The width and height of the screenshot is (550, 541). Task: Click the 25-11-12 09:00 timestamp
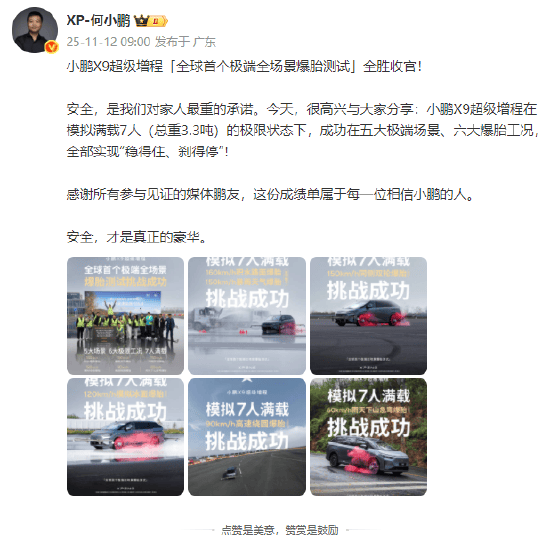click(108, 42)
